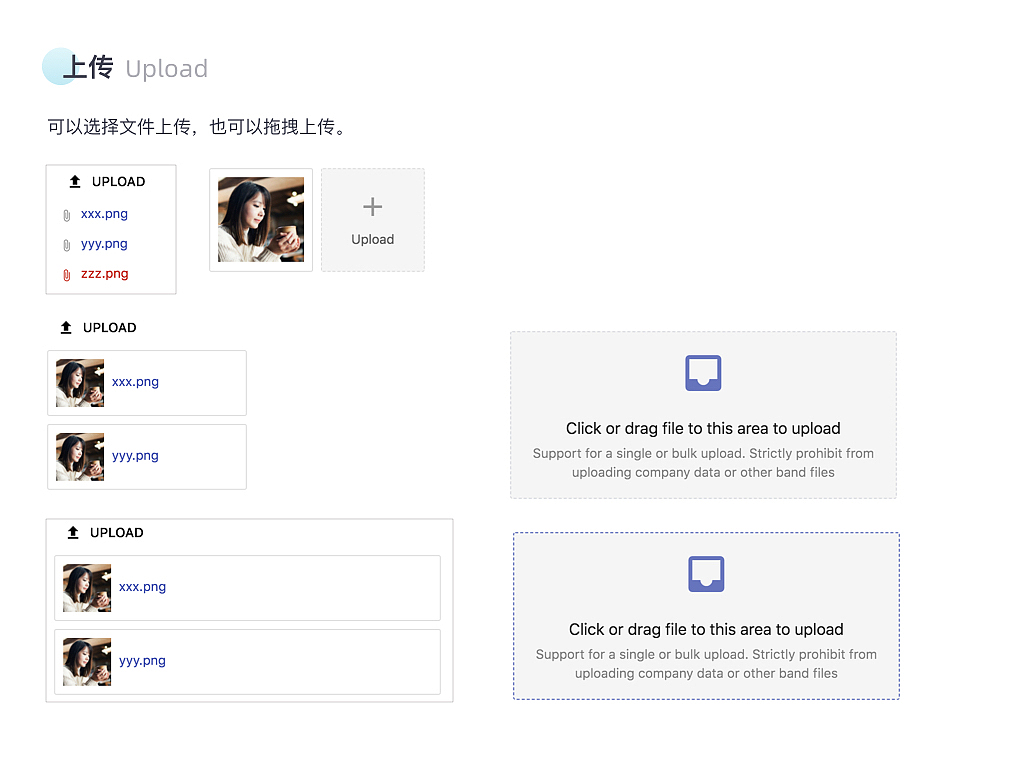
Task: Click the Upload label on the plus tile
Action: pos(372,239)
